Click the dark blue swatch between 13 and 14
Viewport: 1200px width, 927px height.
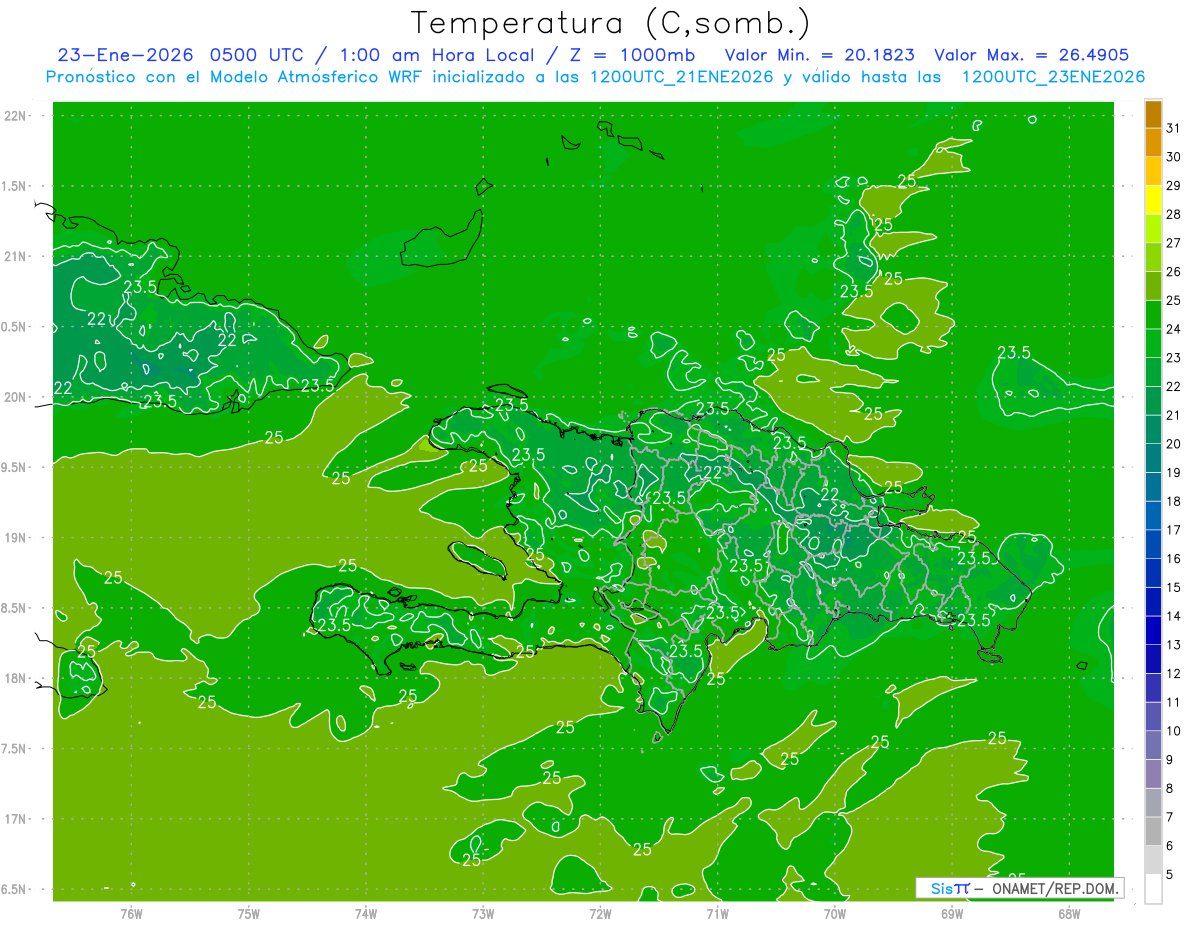1153,630
